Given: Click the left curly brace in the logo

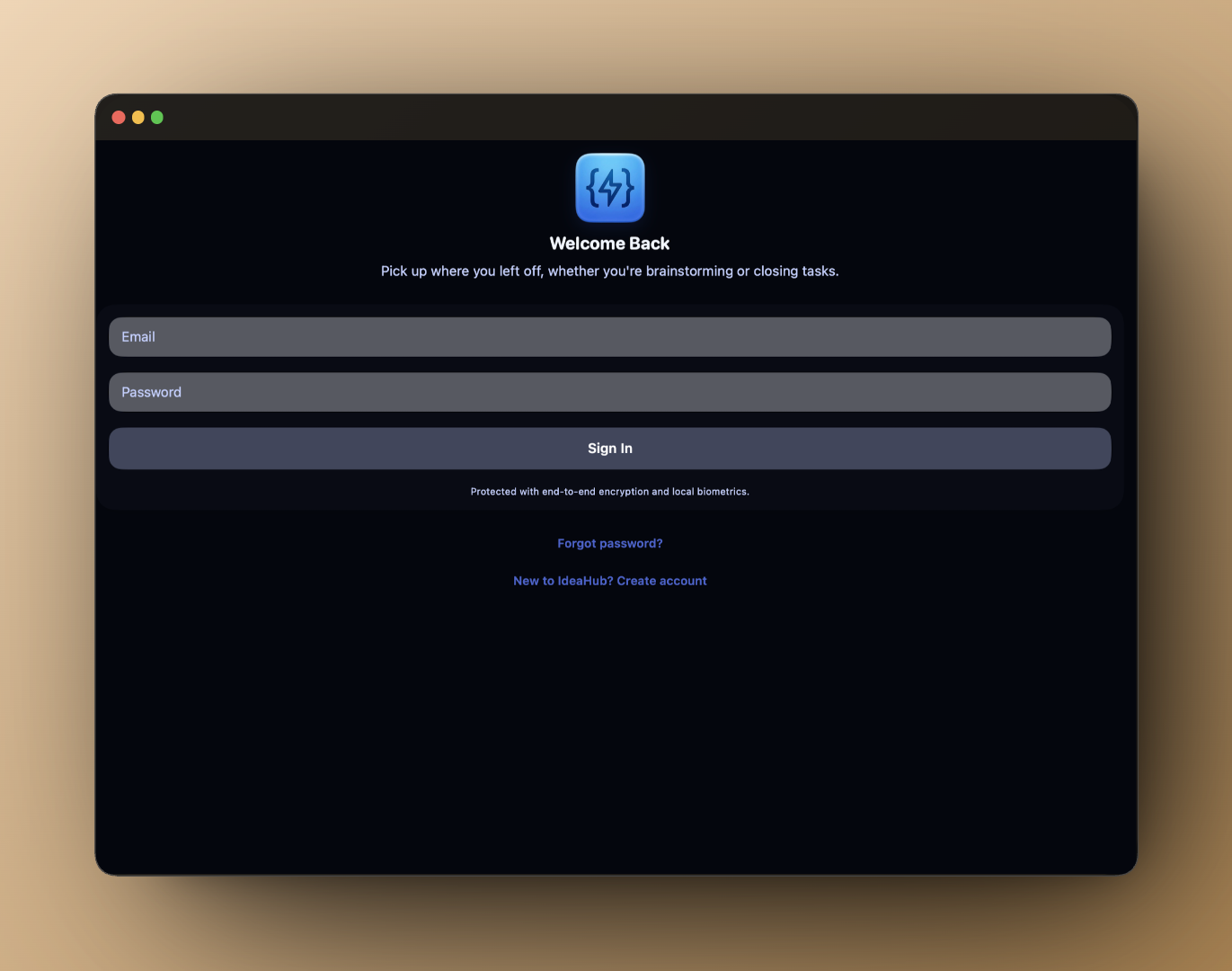Looking at the screenshot, I should click(592, 189).
